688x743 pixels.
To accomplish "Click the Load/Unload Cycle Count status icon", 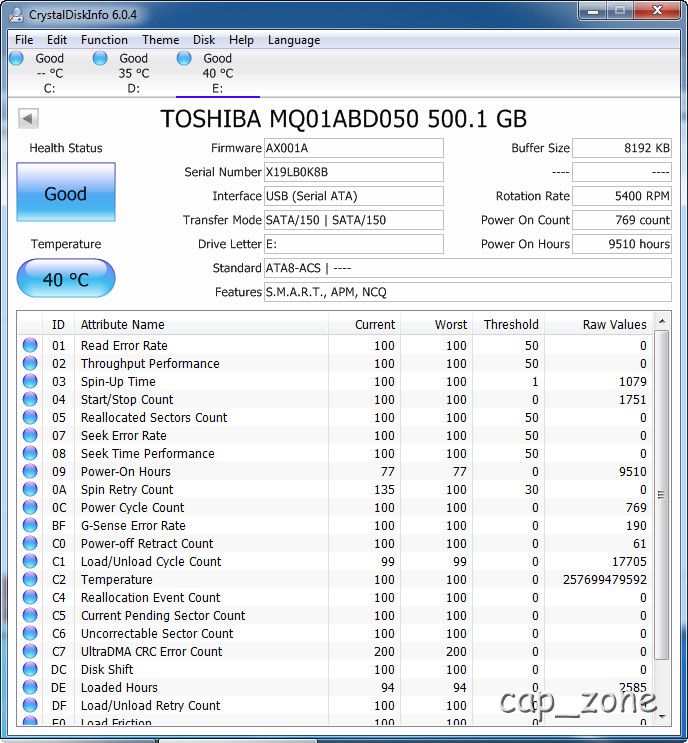I will (30, 561).
